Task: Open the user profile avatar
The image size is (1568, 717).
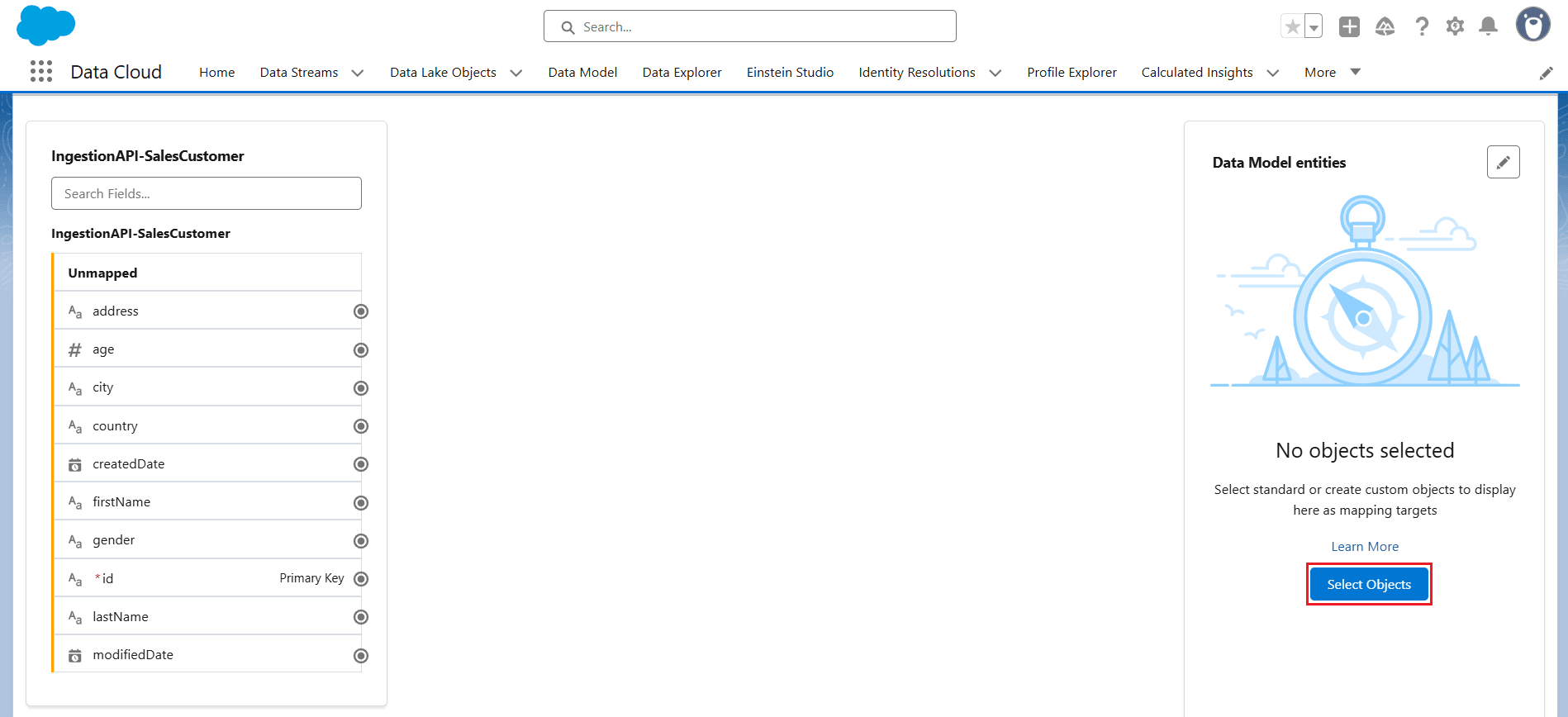Action: coord(1532,25)
